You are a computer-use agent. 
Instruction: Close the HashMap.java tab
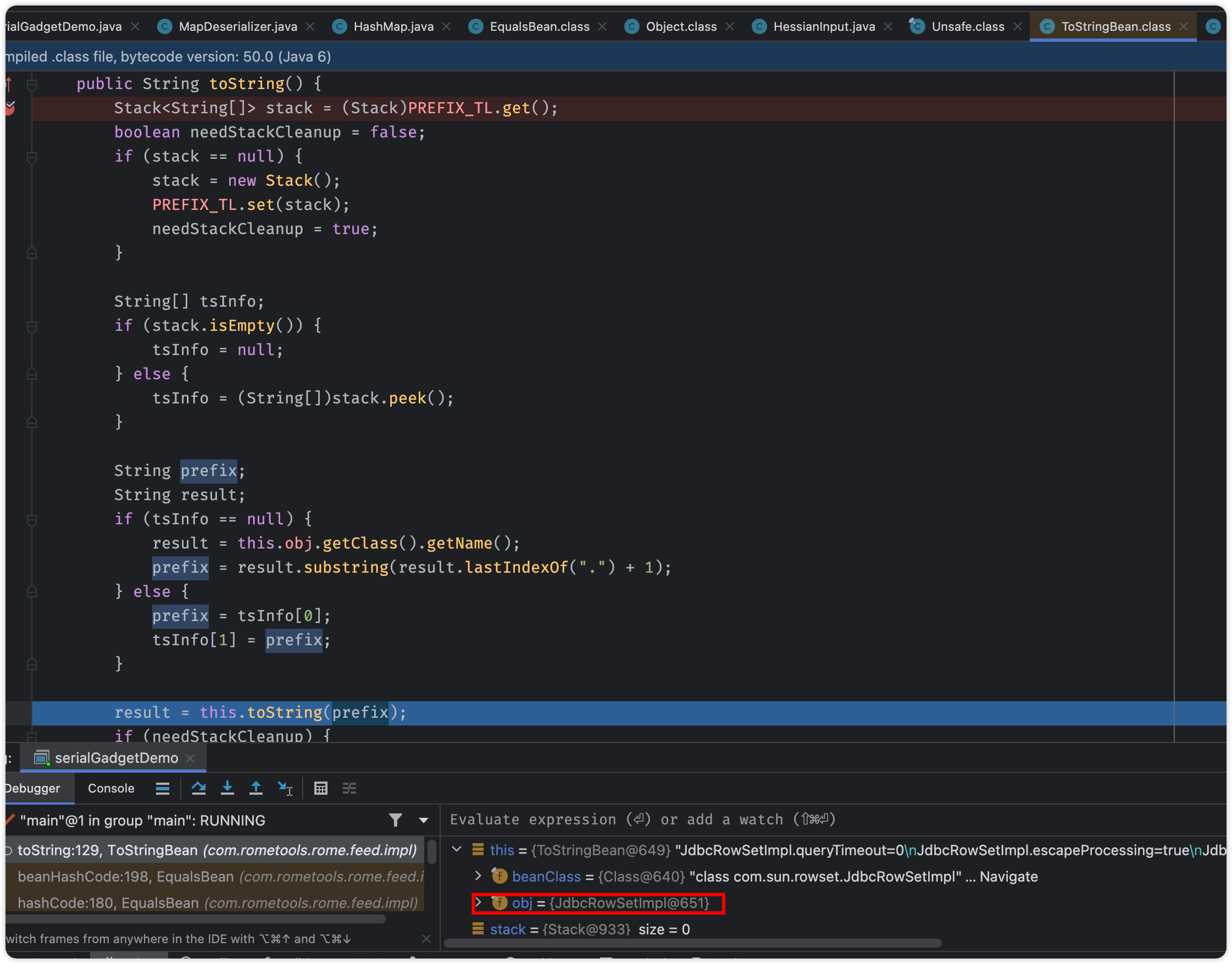pyautogui.click(x=446, y=26)
